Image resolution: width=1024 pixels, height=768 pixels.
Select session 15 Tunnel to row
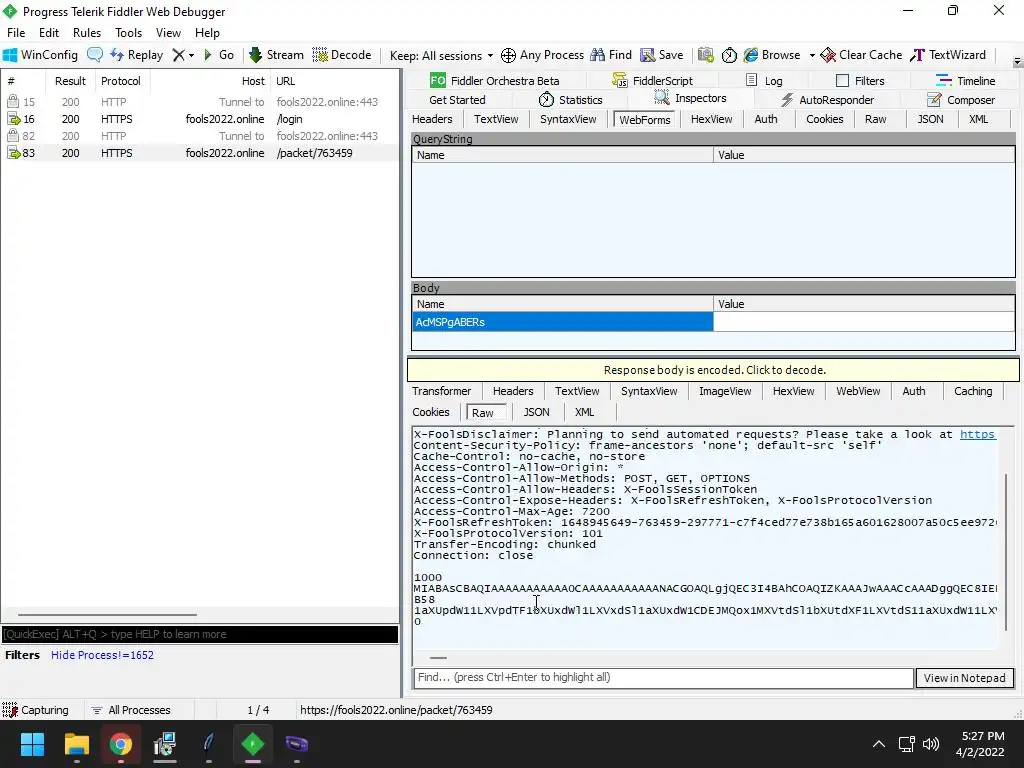tap(199, 102)
